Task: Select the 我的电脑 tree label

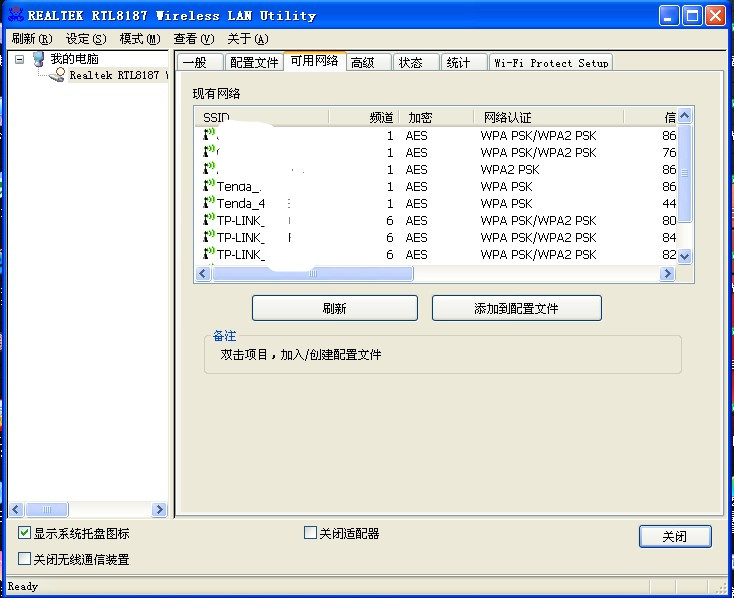Action: (x=74, y=59)
